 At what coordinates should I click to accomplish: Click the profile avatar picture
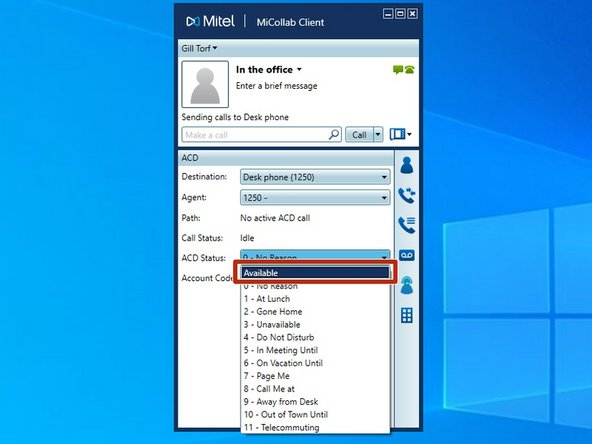point(205,84)
